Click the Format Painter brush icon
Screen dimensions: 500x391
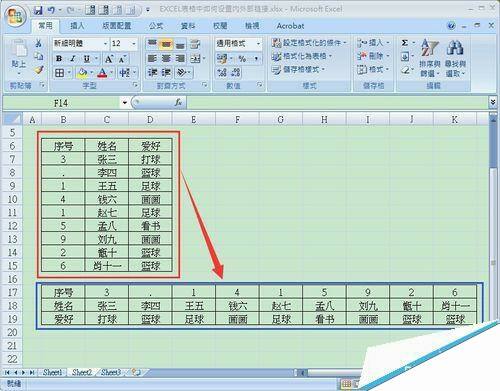coord(39,70)
